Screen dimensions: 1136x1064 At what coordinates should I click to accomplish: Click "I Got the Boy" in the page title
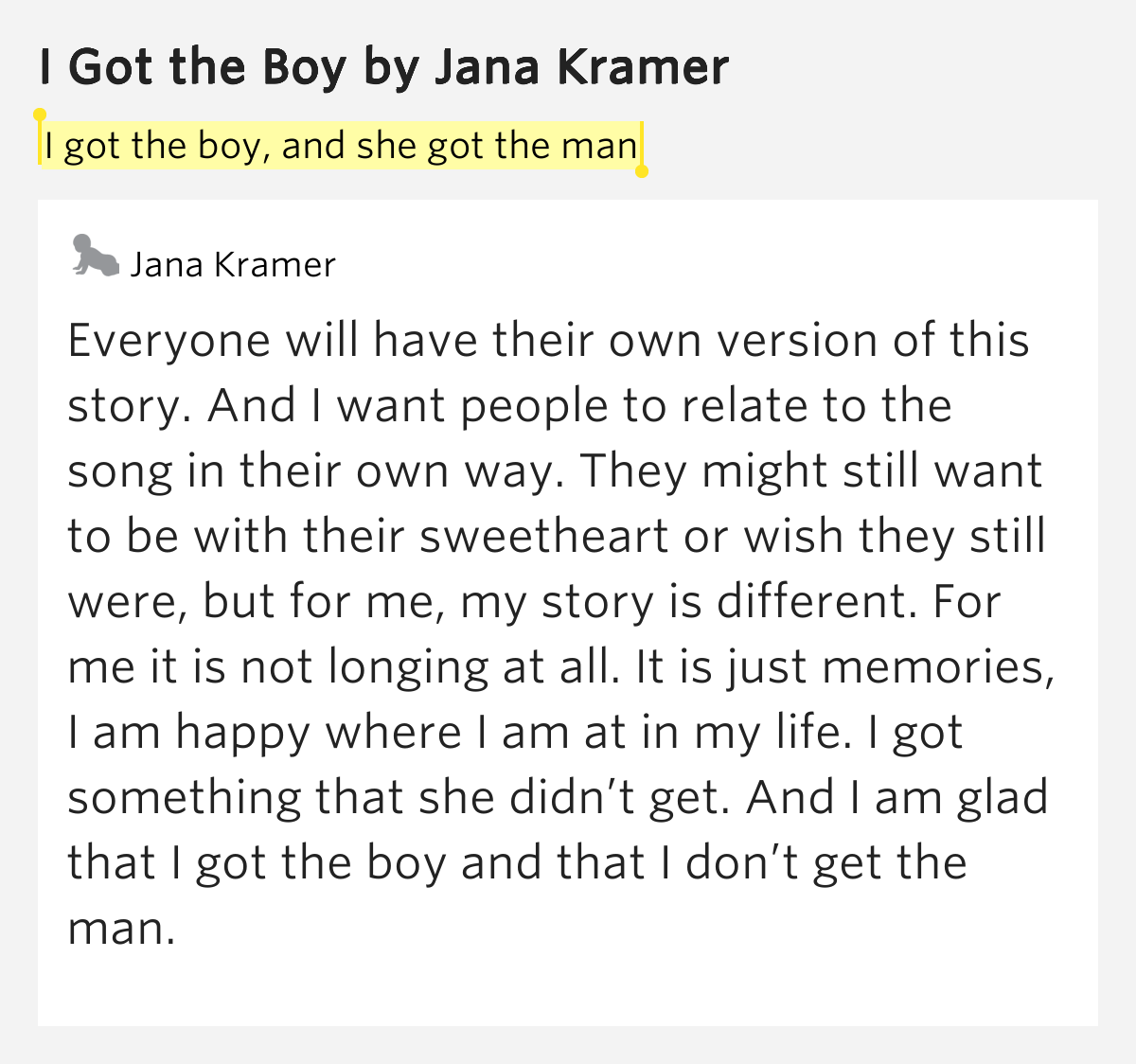tap(193, 66)
